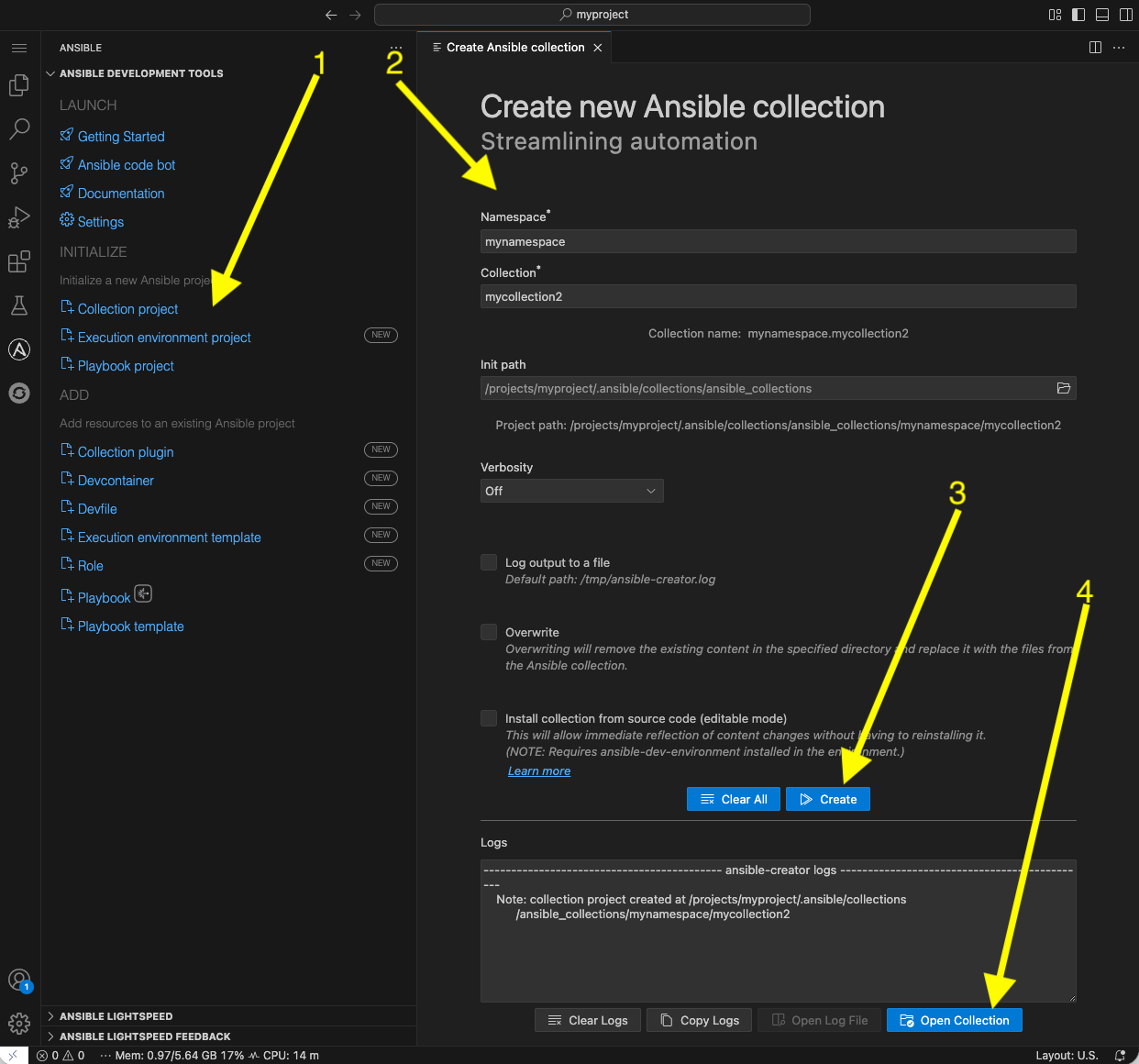
Task: Expand the Ansible Lightspeed section
Action: (x=115, y=1015)
